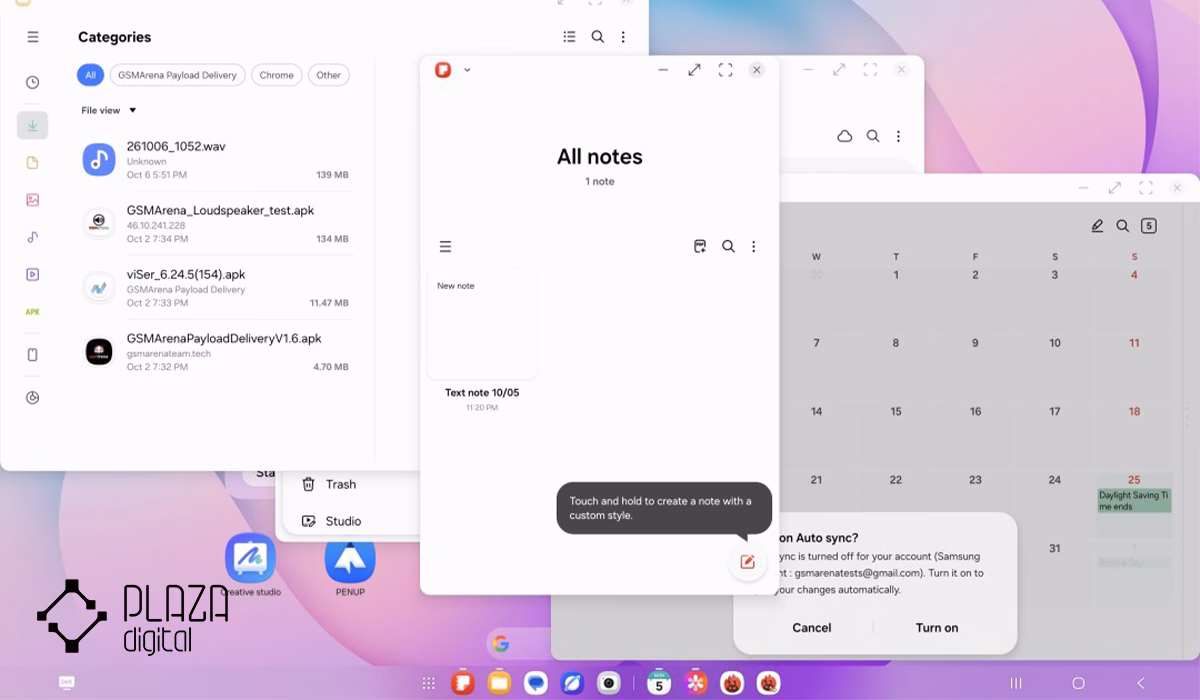Image resolution: width=1200 pixels, height=700 pixels.
Task: Tap Recents navigation button in taskbar
Action: point(1016,683)
